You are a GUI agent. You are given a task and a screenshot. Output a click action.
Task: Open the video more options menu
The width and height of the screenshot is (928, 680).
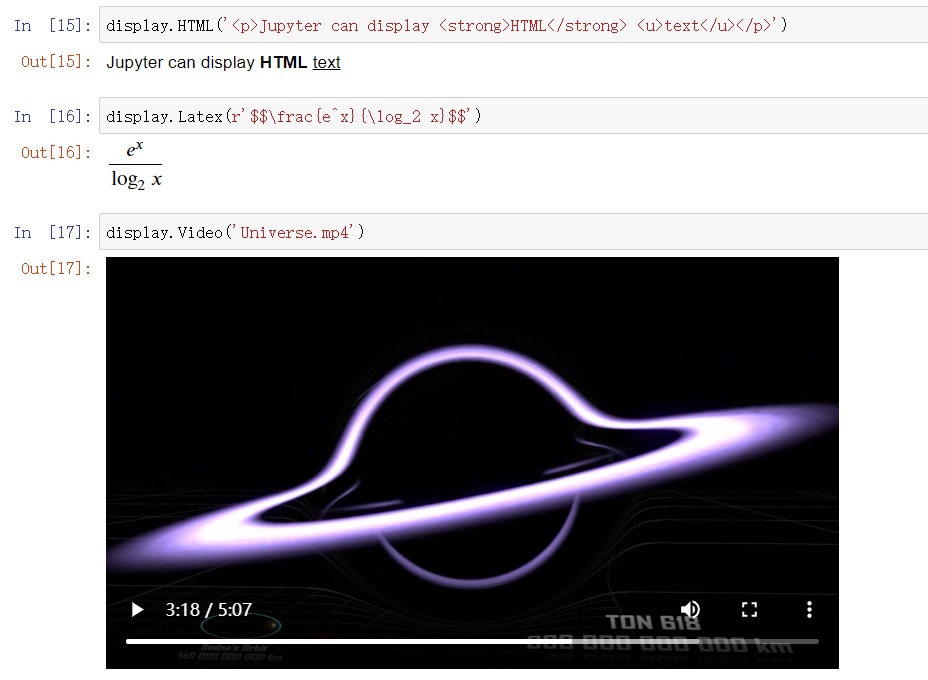(809, 610)
